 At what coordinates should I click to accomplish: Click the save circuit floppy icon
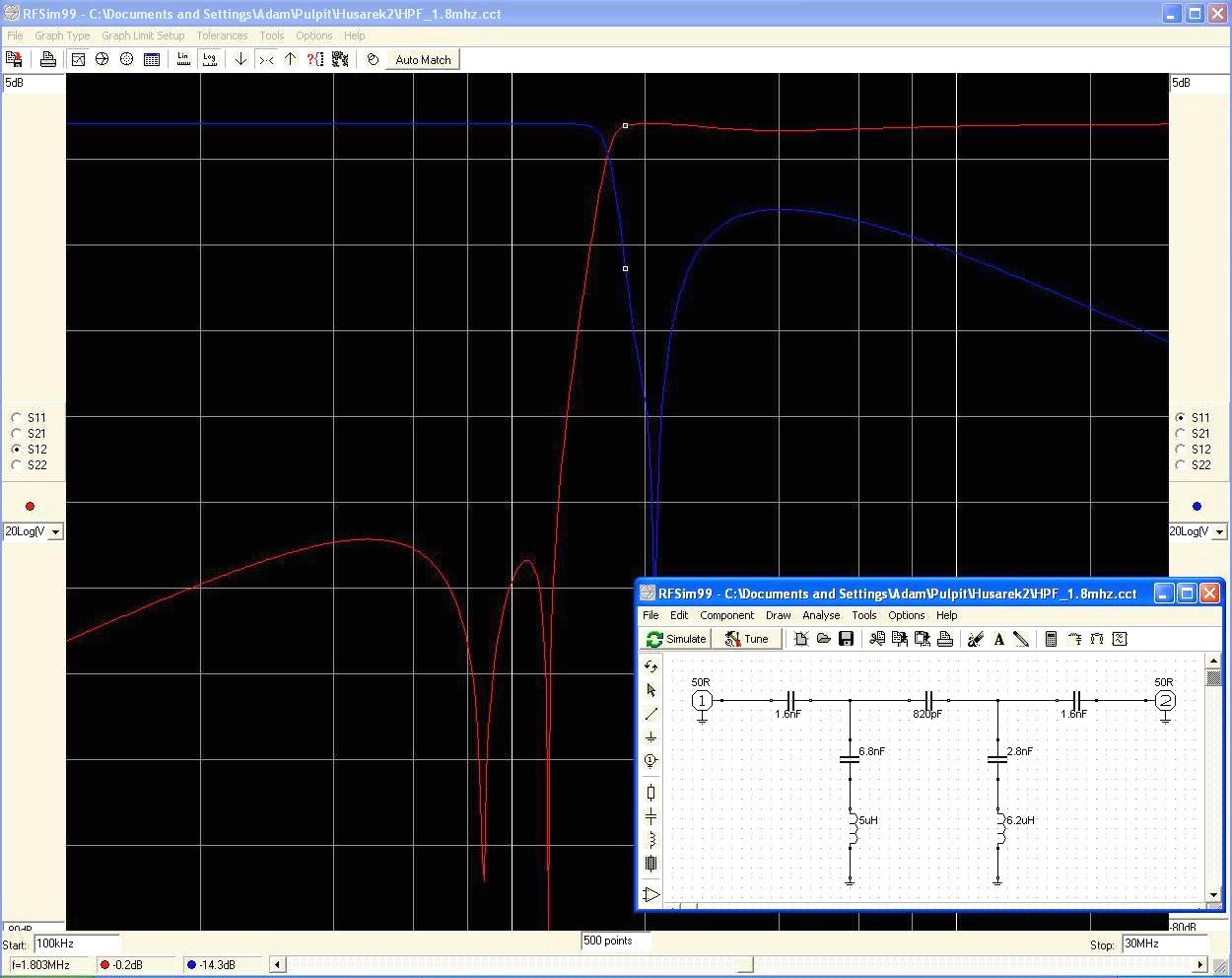coord(846,639)
